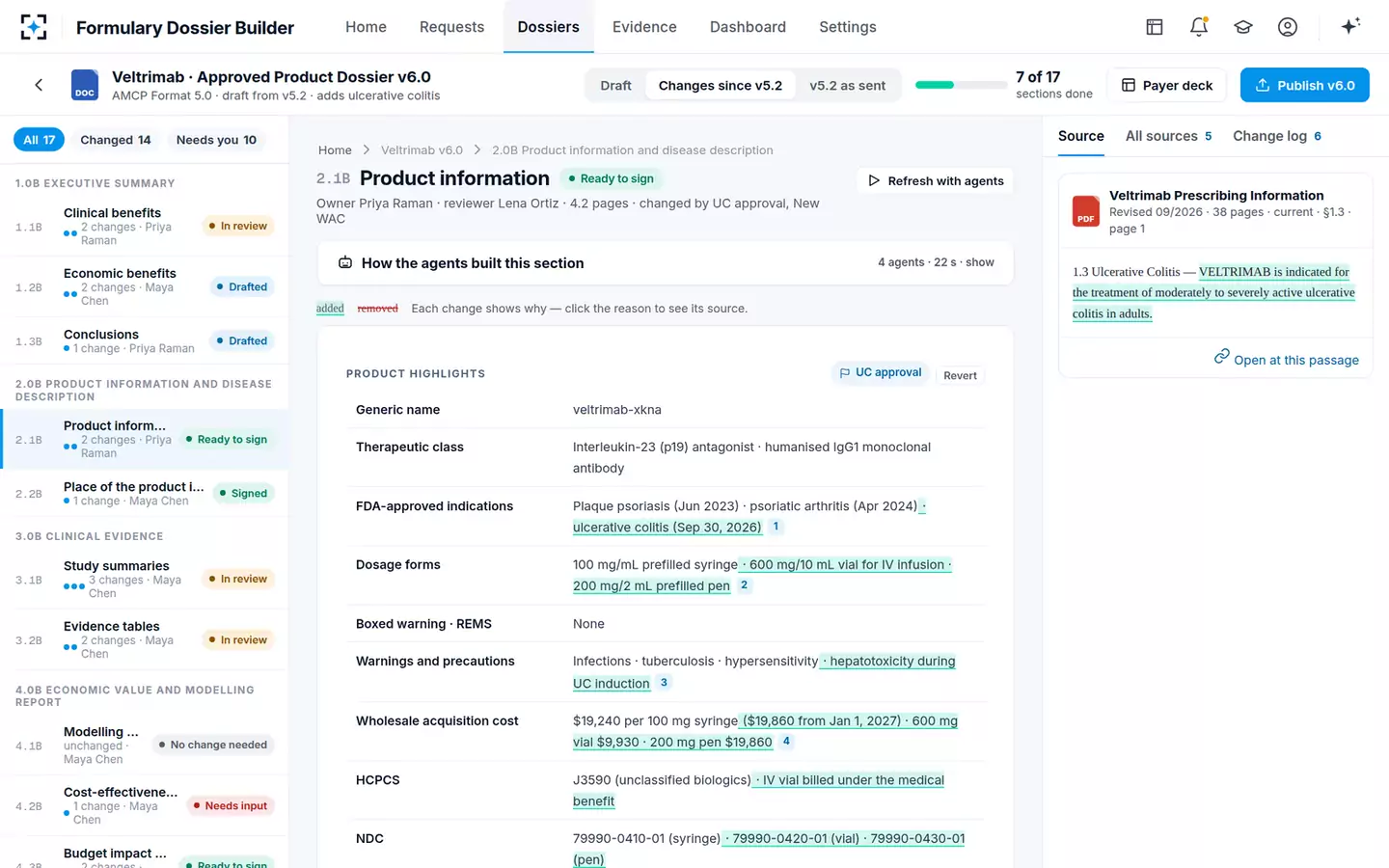The image size is (1389, 868).
Task: Click the blue DOC file icon
Action: coord(85,85)
